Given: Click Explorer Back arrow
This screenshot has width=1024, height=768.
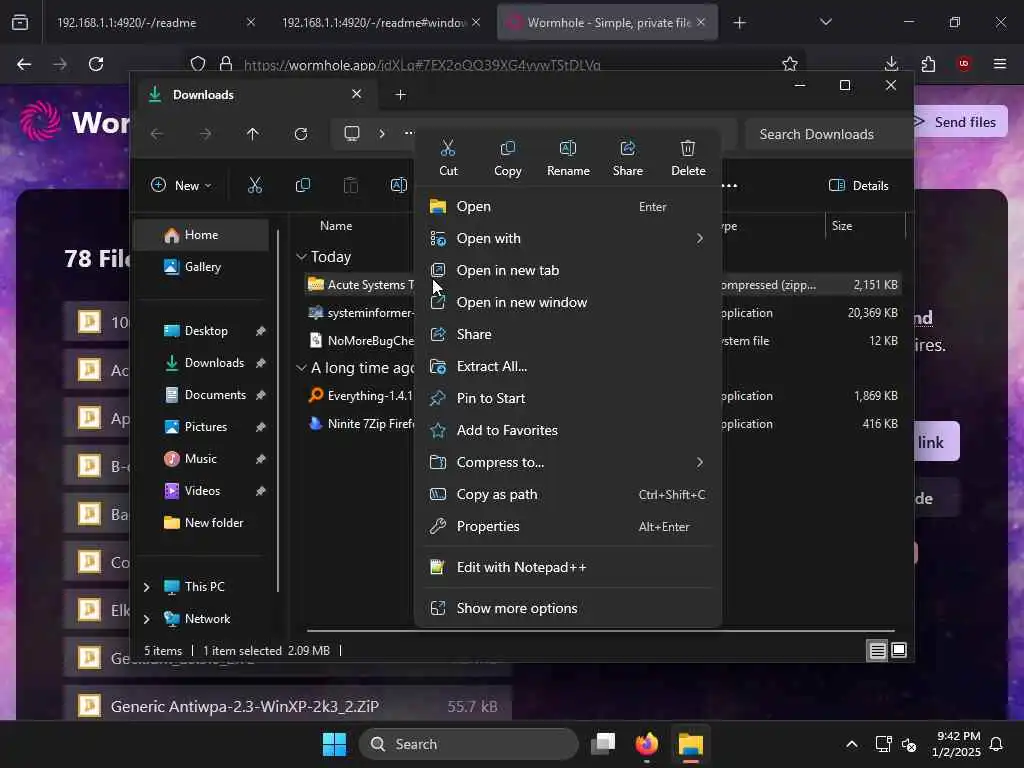Looking at the screenshot, I should tap(157, 134).
